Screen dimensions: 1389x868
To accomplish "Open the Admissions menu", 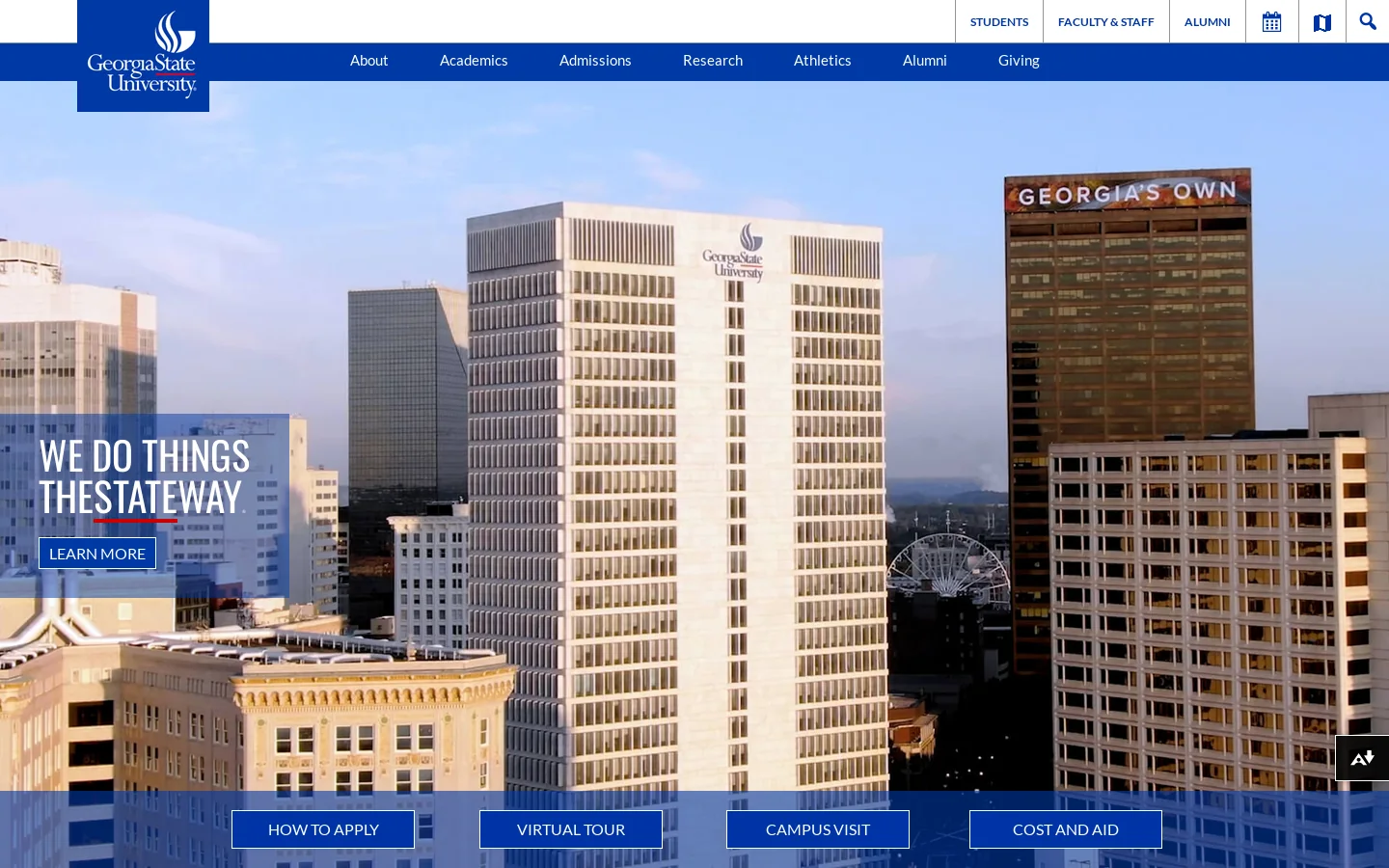I will click(595, 61).
